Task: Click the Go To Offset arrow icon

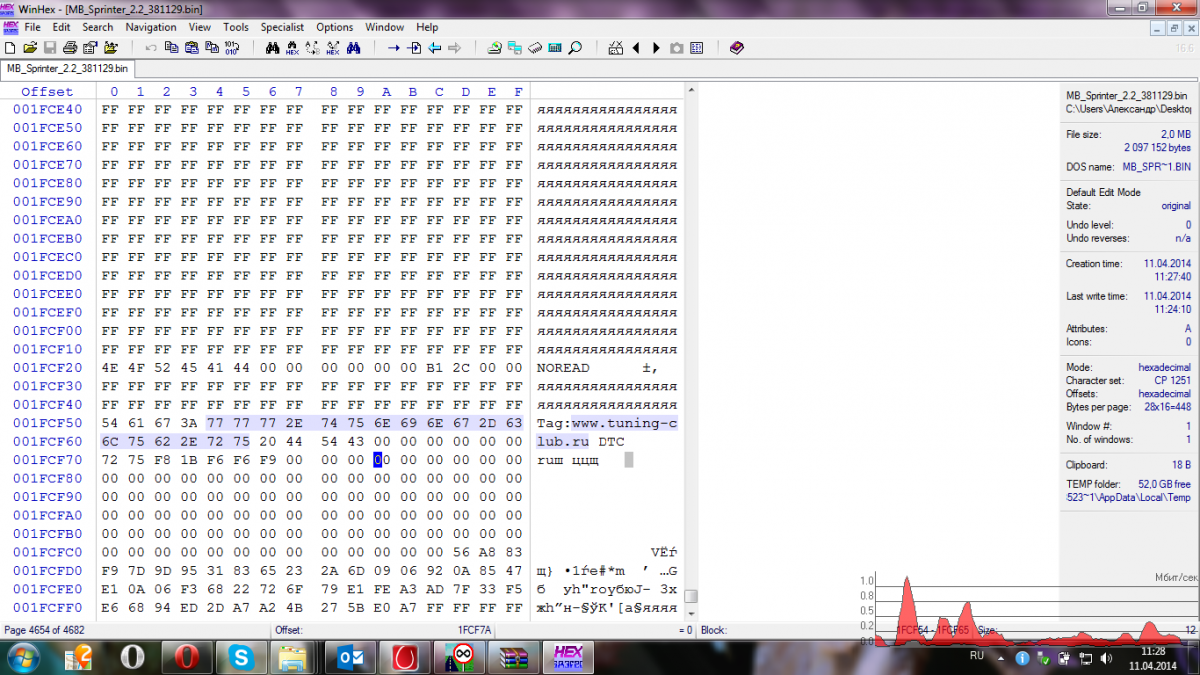Action: 393,47
